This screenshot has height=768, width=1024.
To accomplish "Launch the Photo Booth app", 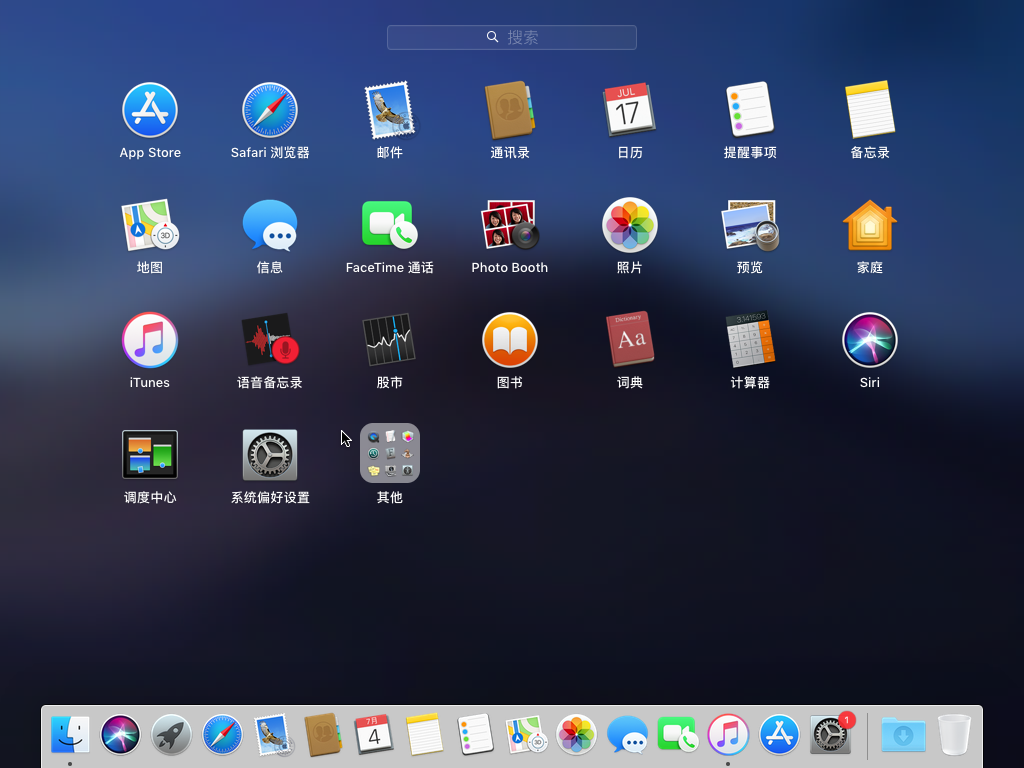I will (x=509, y=225).
